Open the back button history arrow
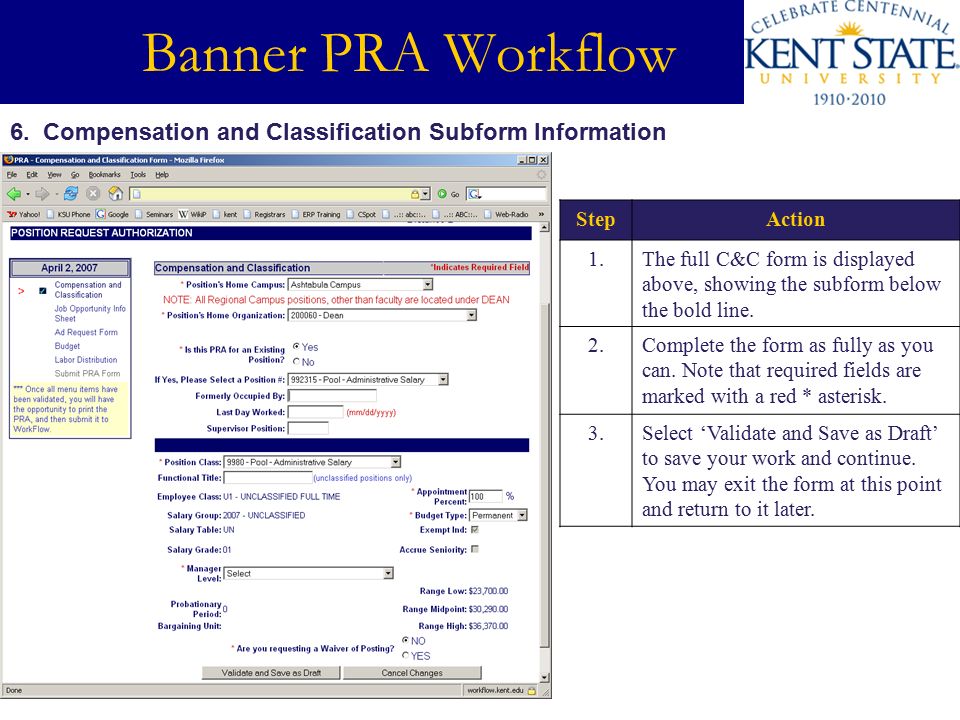The width and height of the screenshot is (960, 720). pyautogui.click(x=28, y=194)
